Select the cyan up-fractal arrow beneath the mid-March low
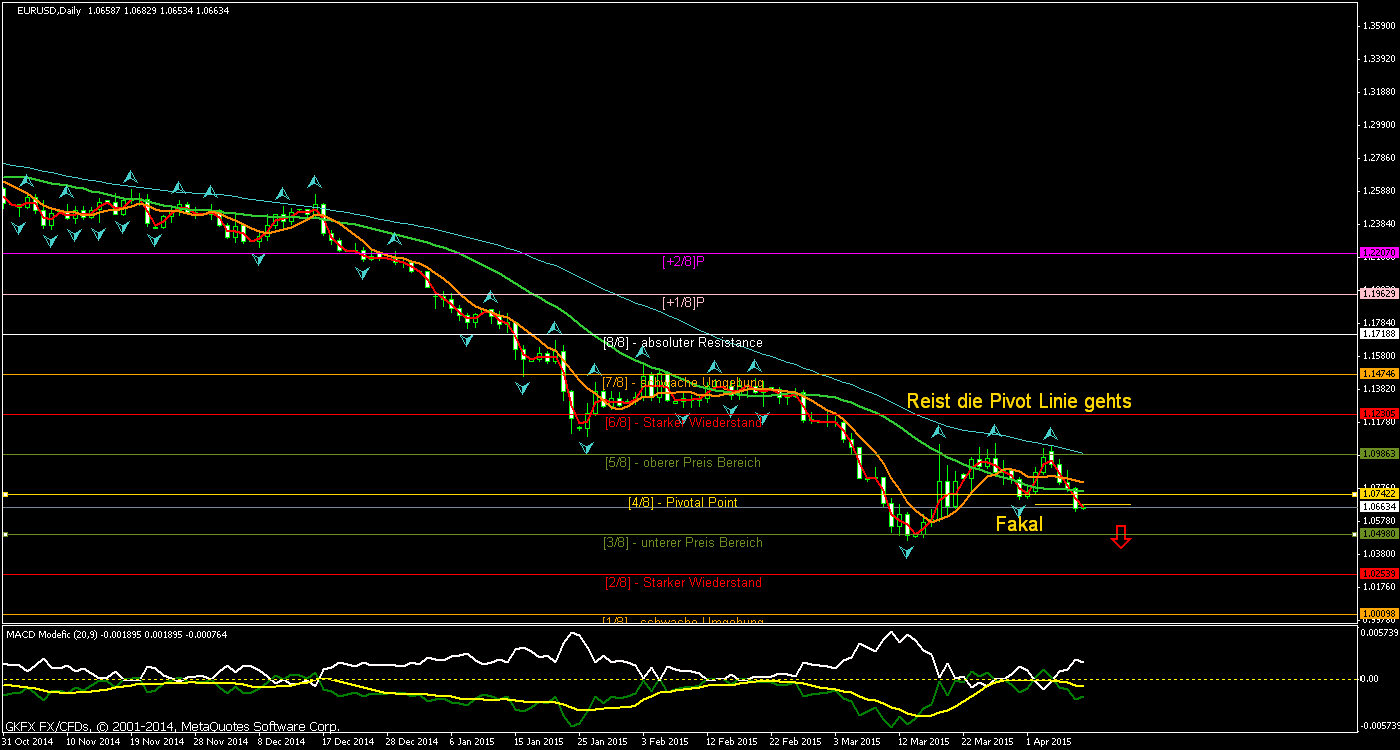The height and width of the screenshot is (750, 1400). [908, 551]
